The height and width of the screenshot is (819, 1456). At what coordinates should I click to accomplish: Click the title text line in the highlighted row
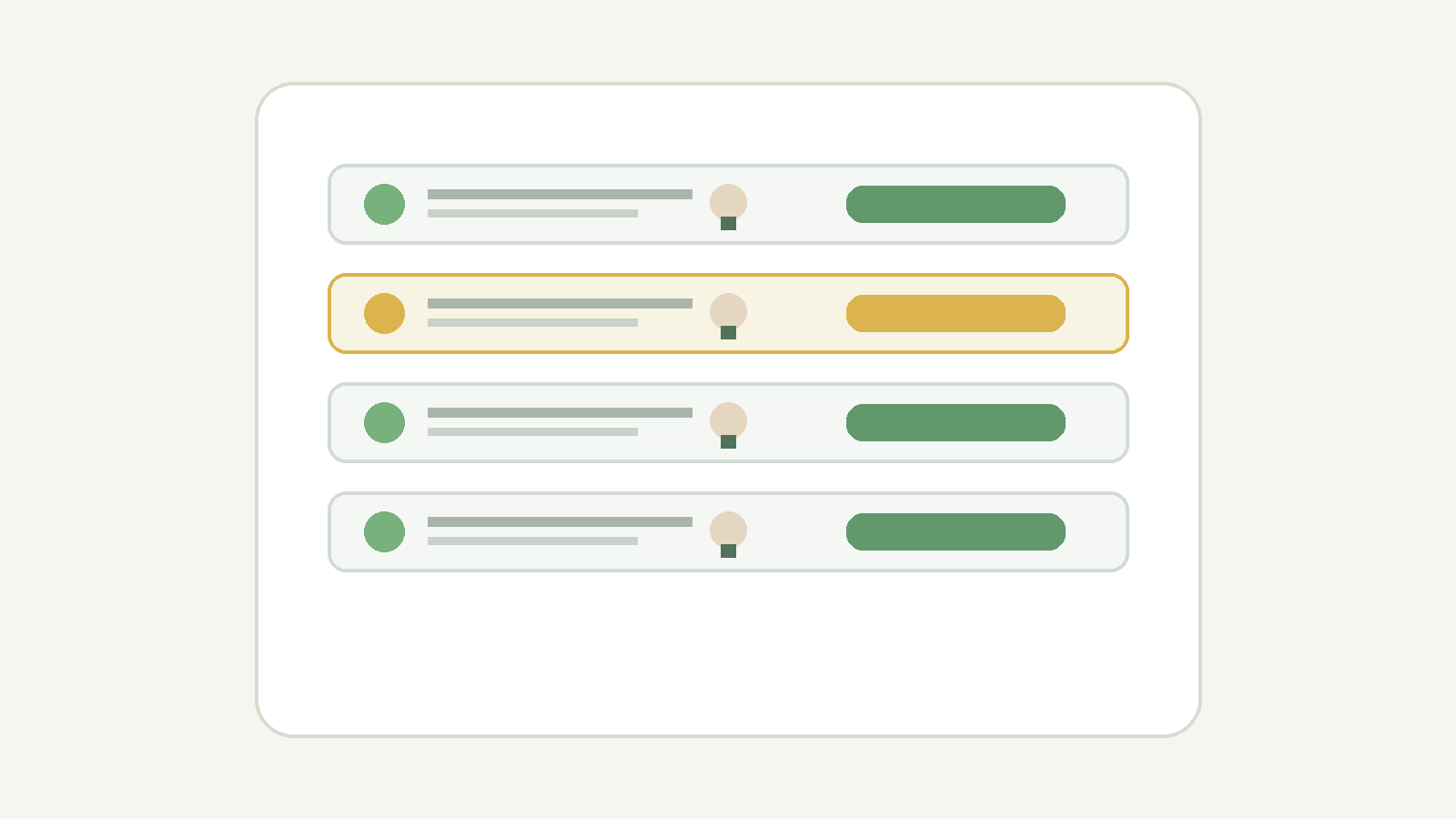tap(560, 303)
